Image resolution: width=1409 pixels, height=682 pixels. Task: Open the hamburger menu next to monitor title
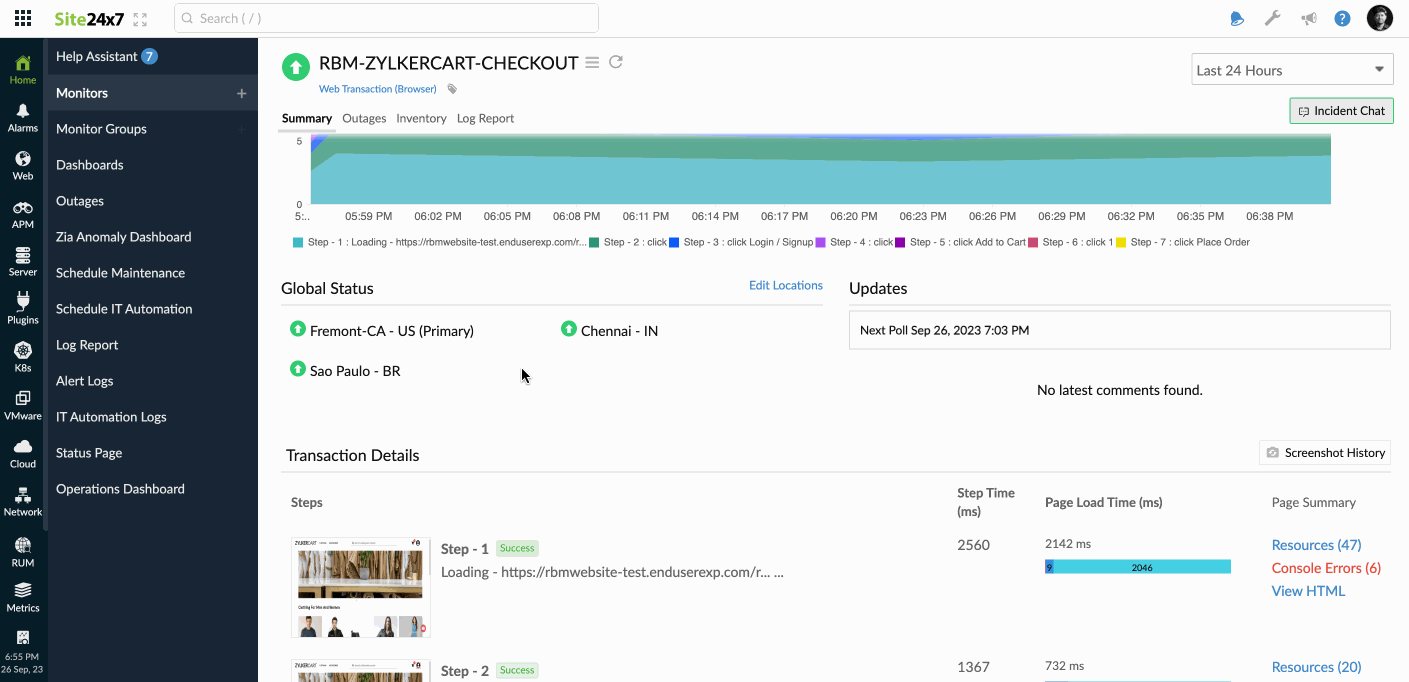click(592, 63)
